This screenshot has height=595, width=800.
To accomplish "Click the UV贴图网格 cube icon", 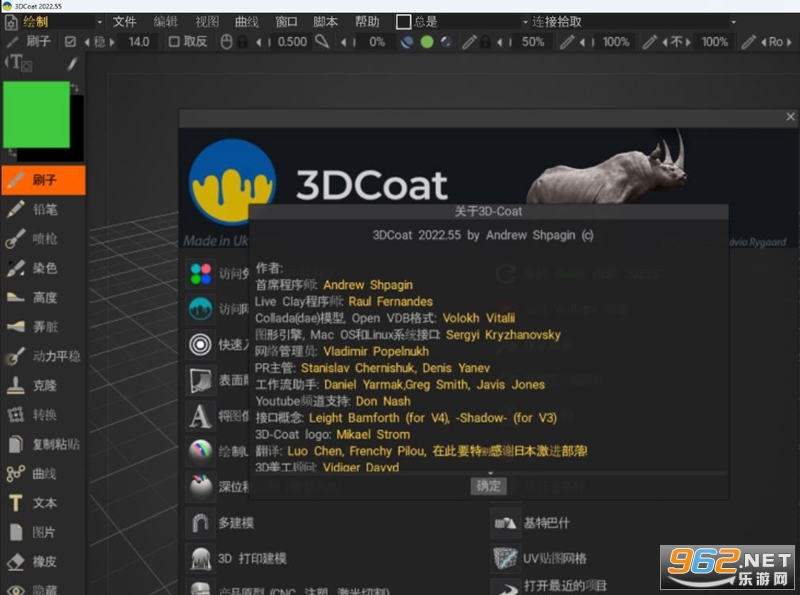I will point(505,559).
